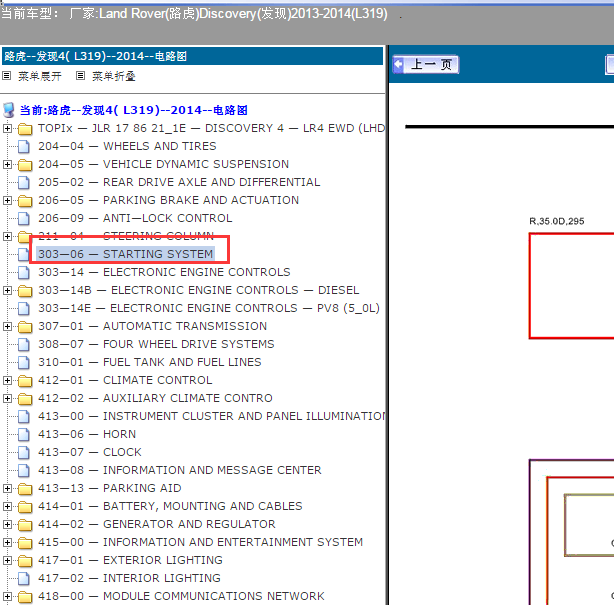Click document icon of 205-02 Rear Drive Axle

point(24,183)
